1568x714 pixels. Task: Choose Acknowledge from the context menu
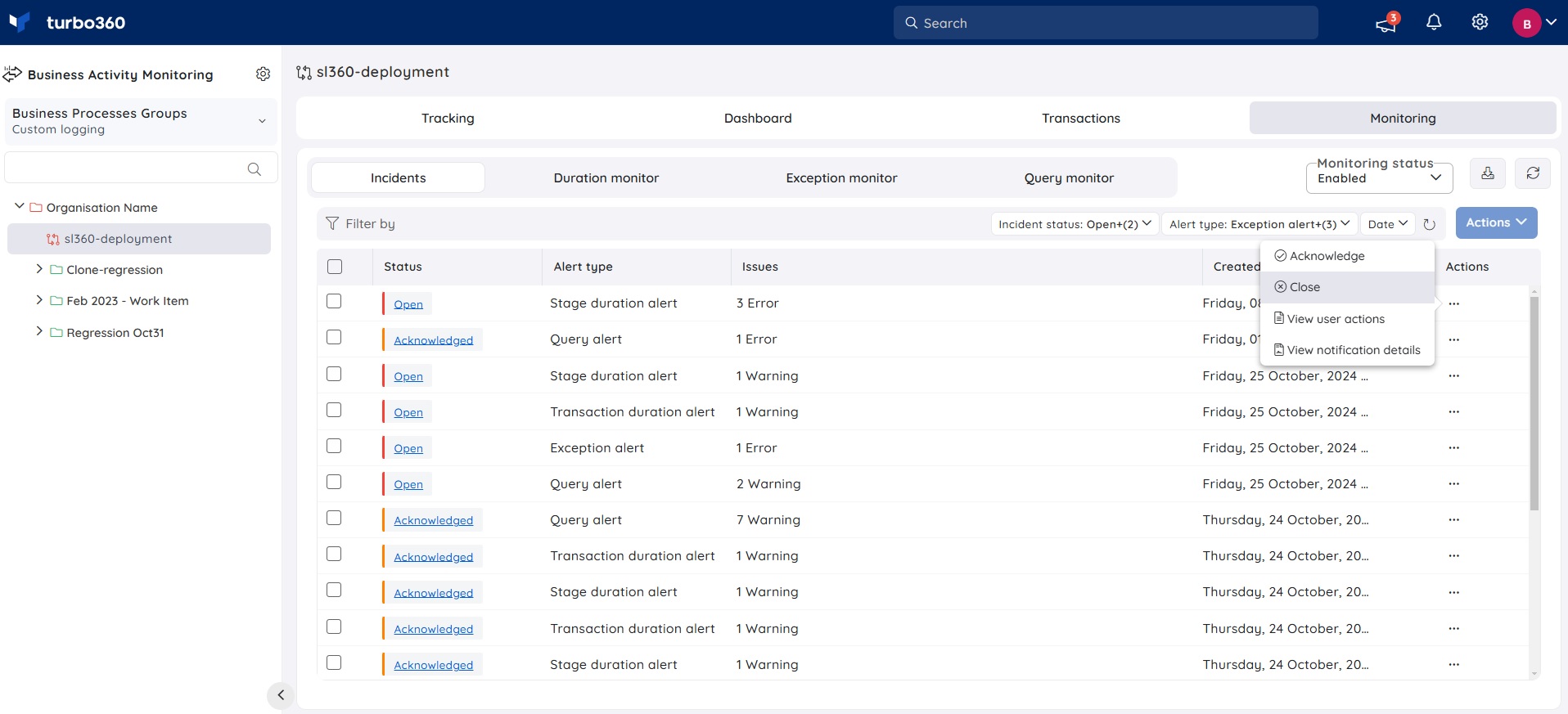point(1347,256)
